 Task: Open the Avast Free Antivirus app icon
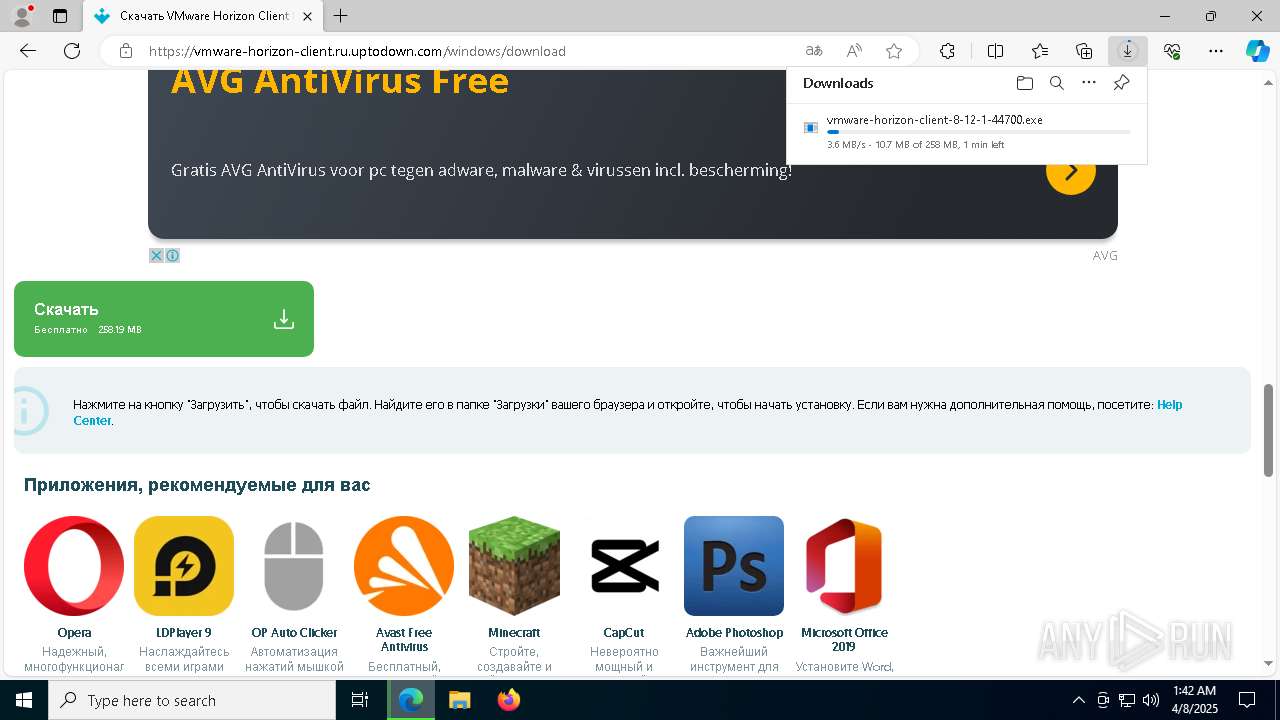point(404,566)
